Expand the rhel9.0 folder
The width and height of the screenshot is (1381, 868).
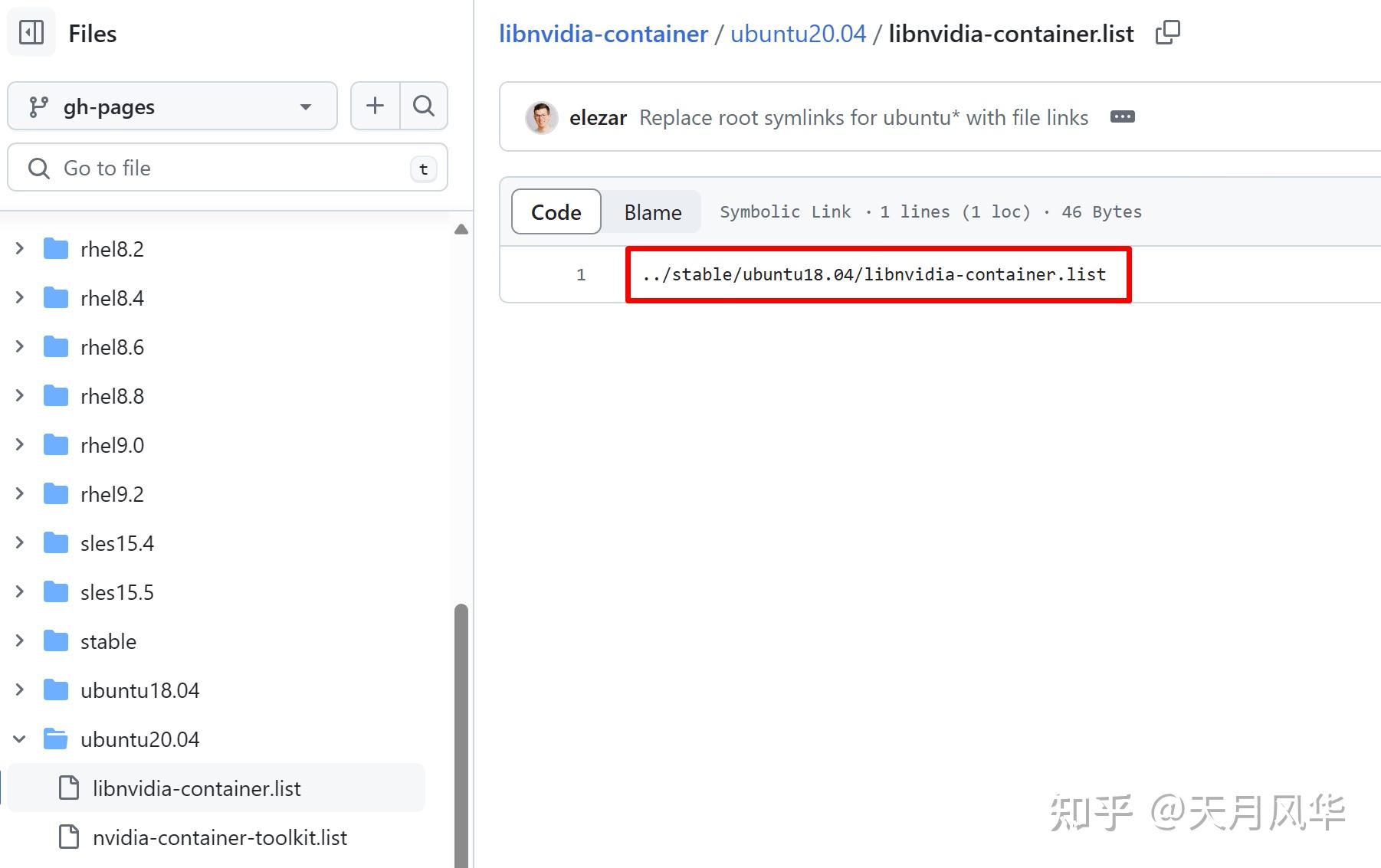(x=19, y=444)
